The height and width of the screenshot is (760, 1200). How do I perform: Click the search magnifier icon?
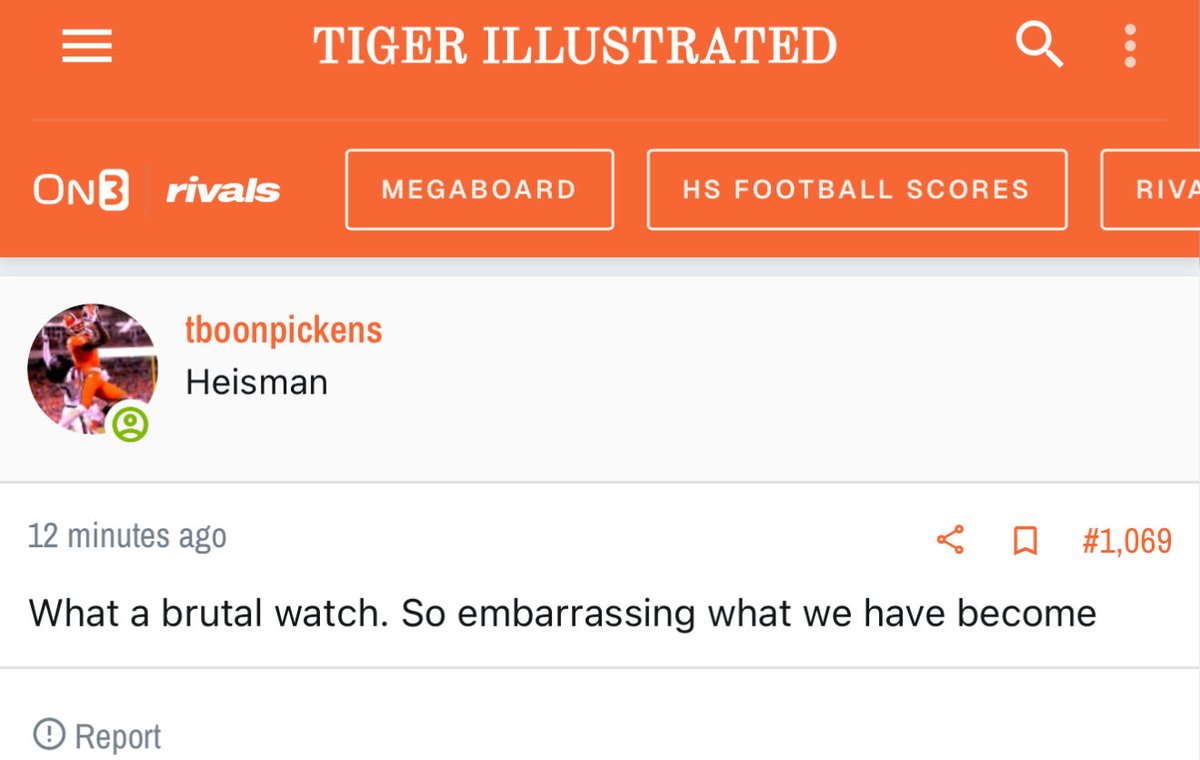(x=1039, y=45)
